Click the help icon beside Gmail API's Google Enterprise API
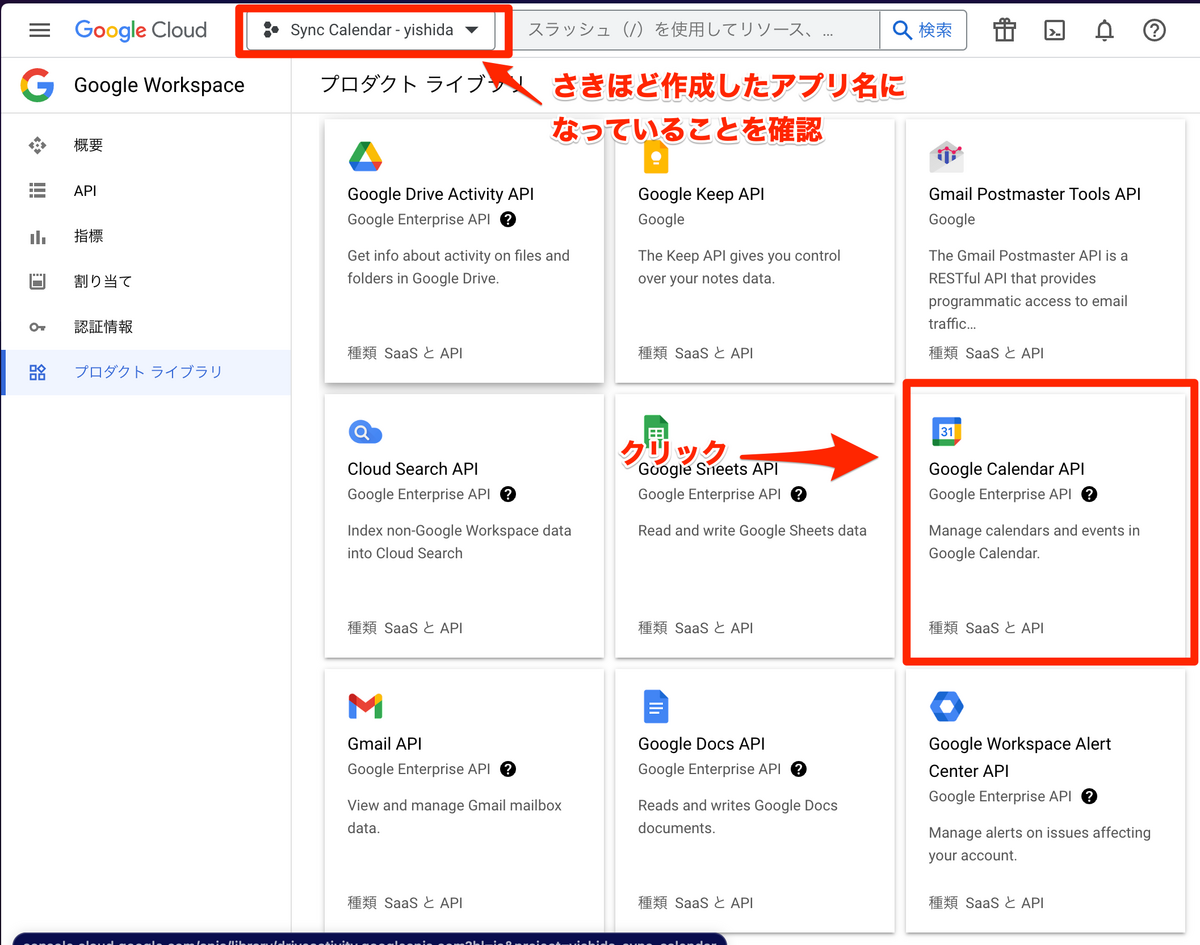The width and height of the screenshot is (1200, 945). tap(508, 769)
